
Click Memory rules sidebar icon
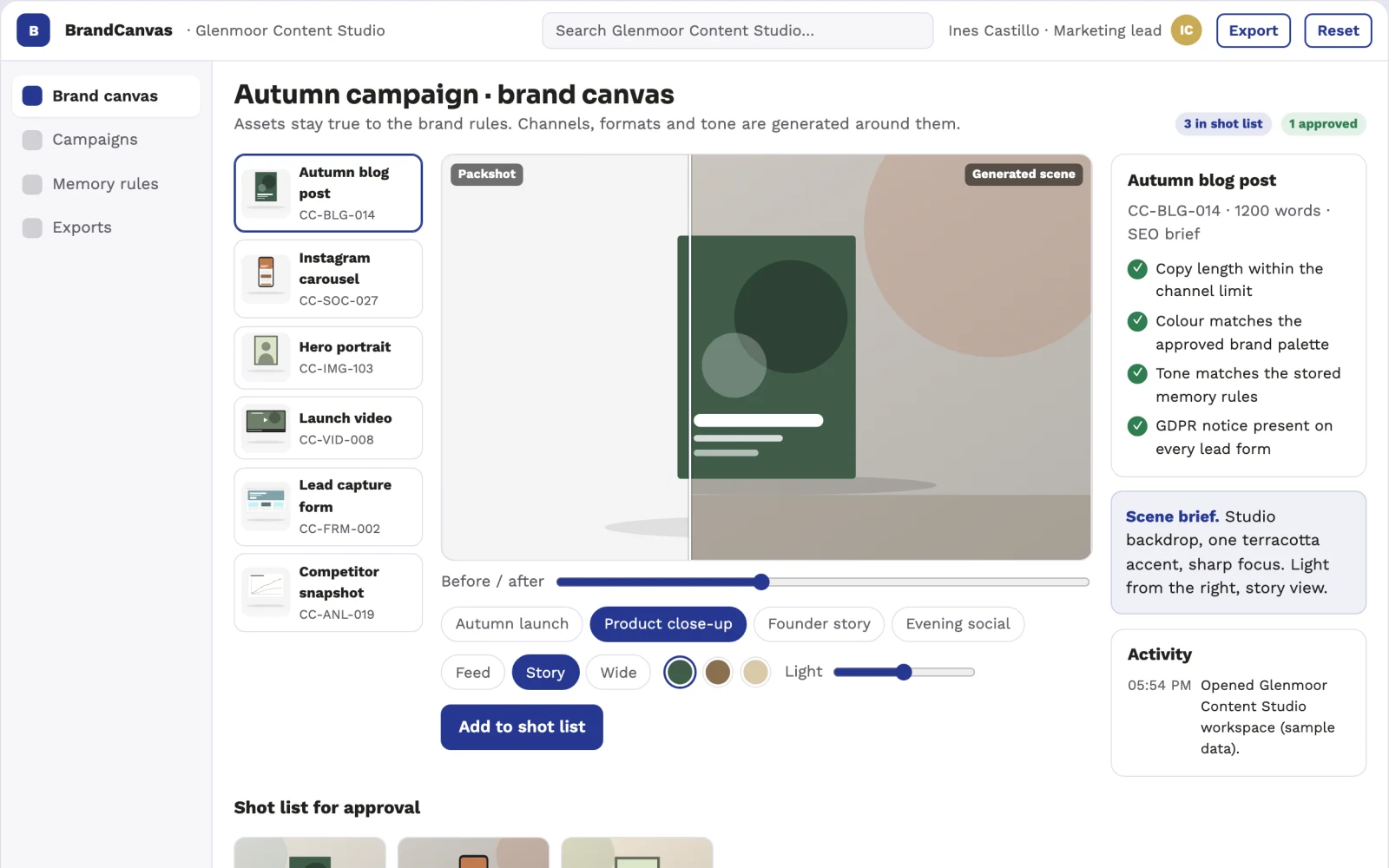click(x=32, y=184)
